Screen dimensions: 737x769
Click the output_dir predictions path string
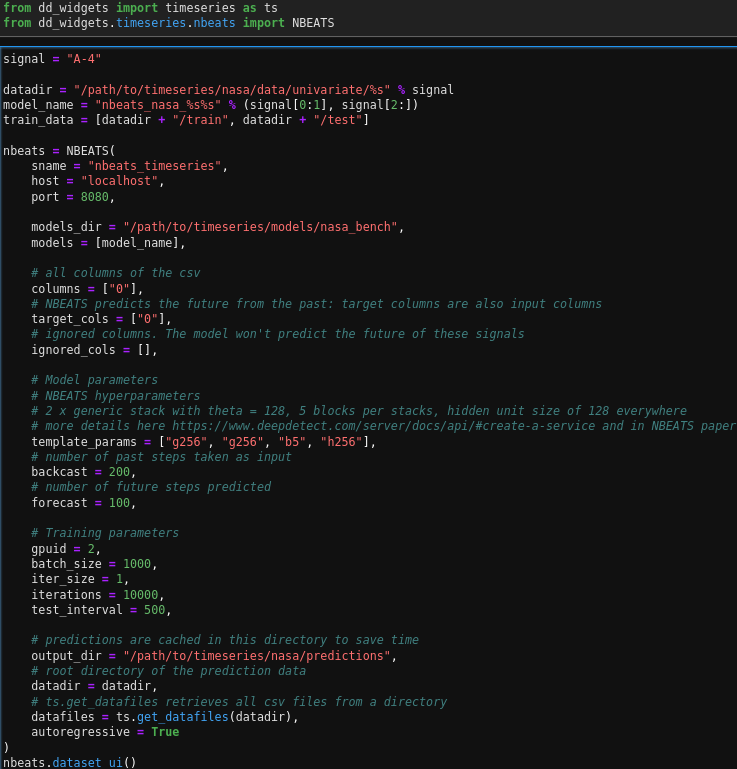tap(256, 656)
